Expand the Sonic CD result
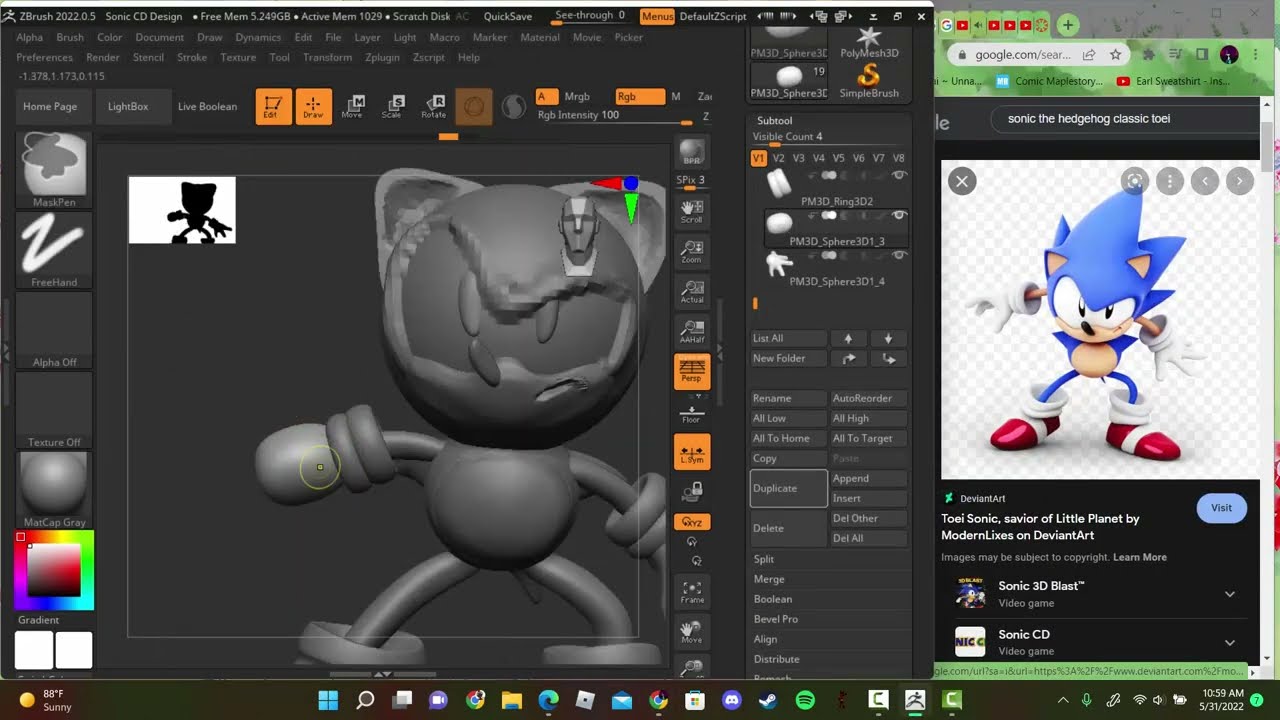 point(1229,642)
